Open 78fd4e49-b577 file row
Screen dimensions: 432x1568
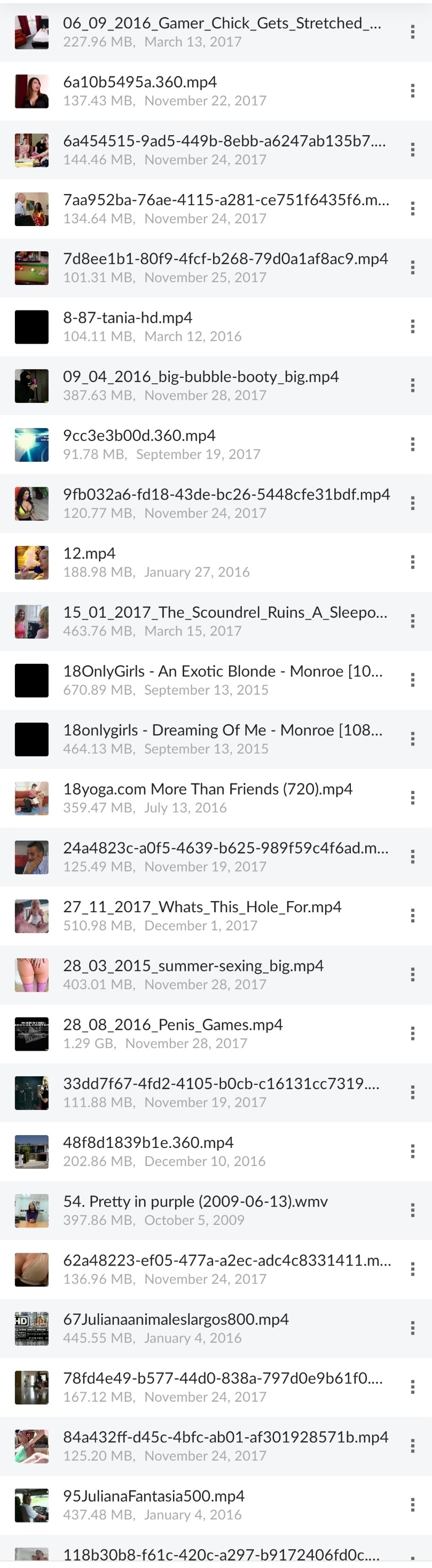point(216,1387)
